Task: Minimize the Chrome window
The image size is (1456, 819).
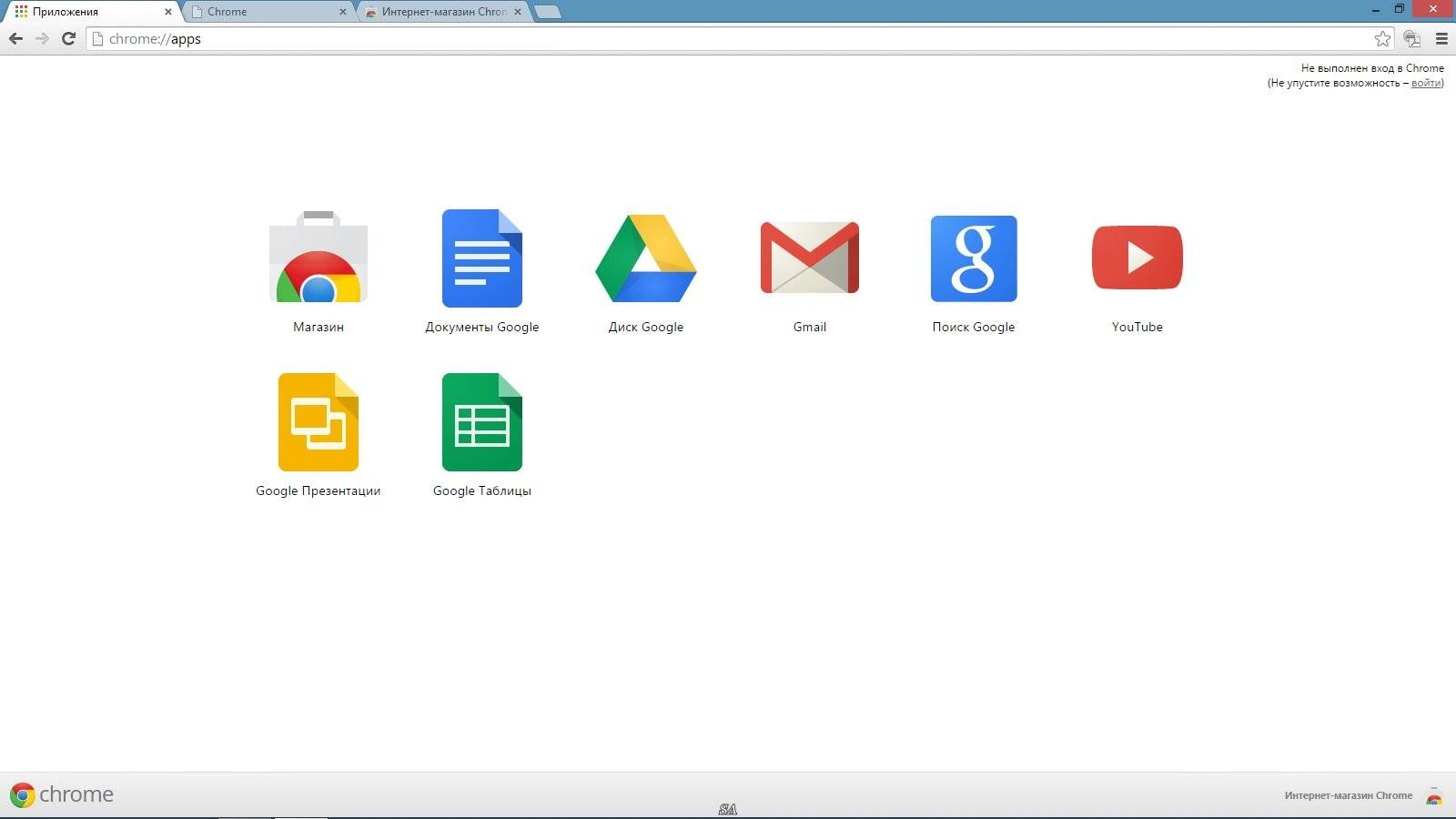Action: (1375, 9)
